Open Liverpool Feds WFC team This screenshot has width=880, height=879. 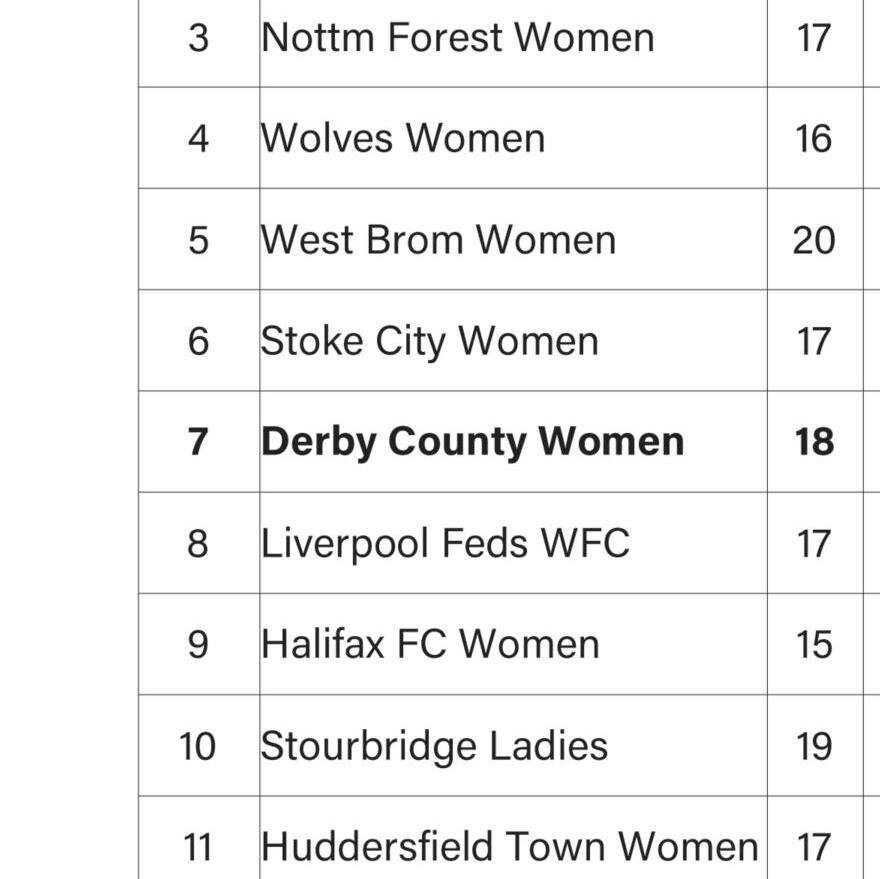(x=445, y=543)
